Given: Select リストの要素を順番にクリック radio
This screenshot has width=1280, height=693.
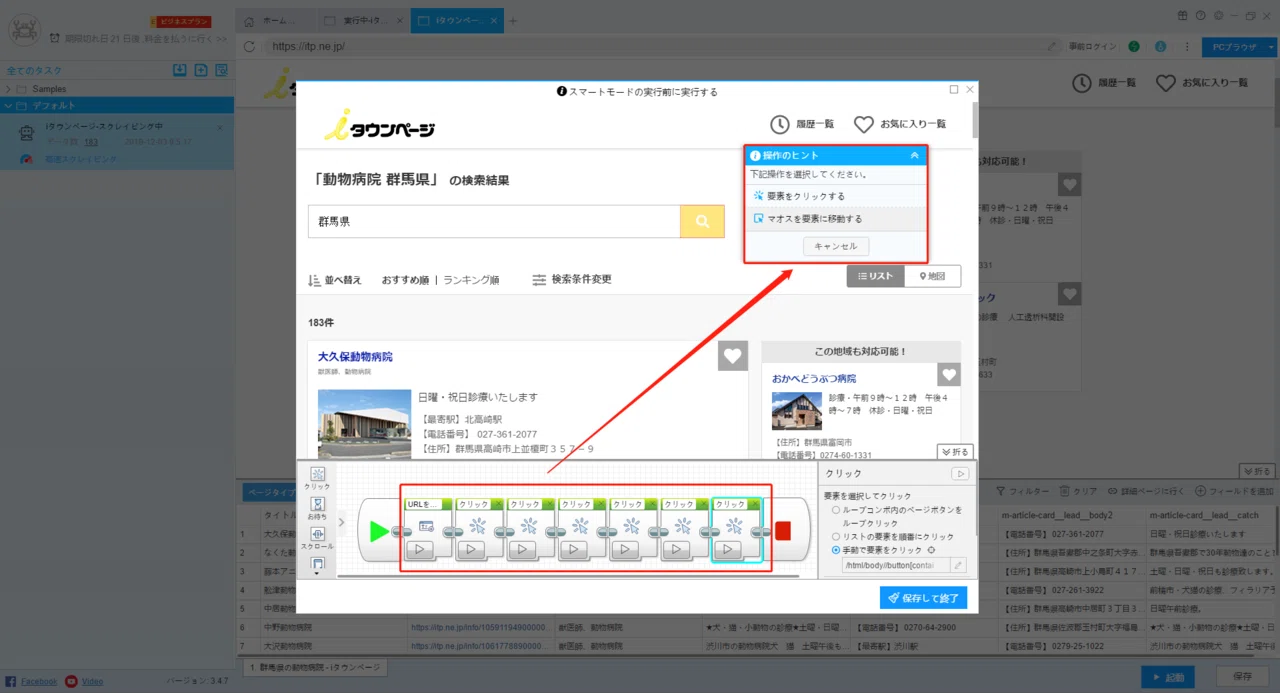Looking at the screenshot, I should point(836,537).
